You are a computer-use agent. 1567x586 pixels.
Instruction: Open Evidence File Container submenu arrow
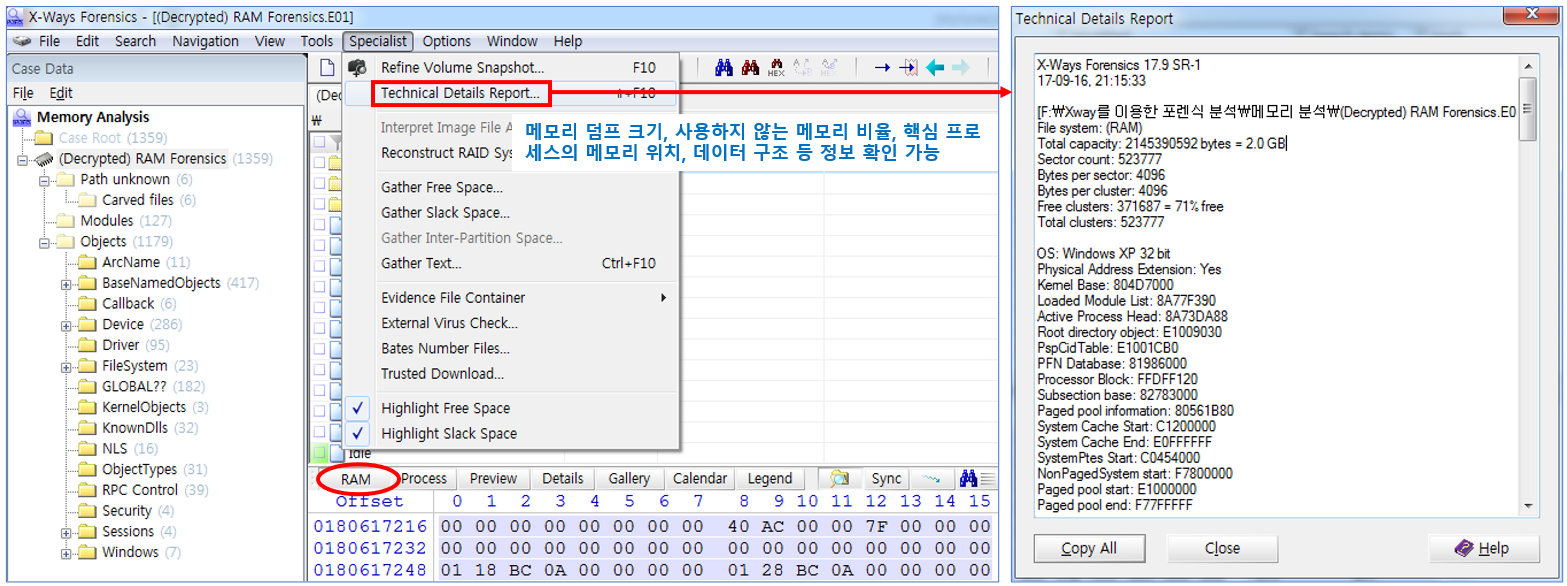663,298
